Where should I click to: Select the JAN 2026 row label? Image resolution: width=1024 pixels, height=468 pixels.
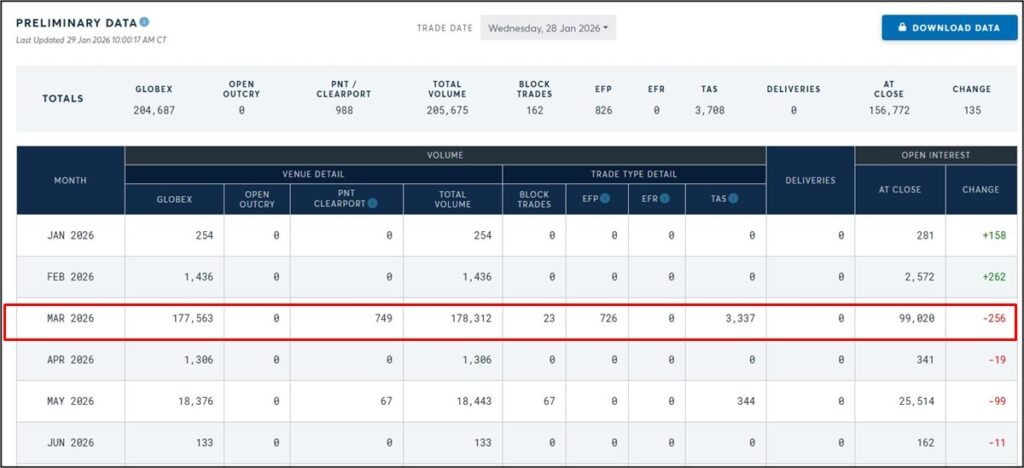click(x=70, y=236)
